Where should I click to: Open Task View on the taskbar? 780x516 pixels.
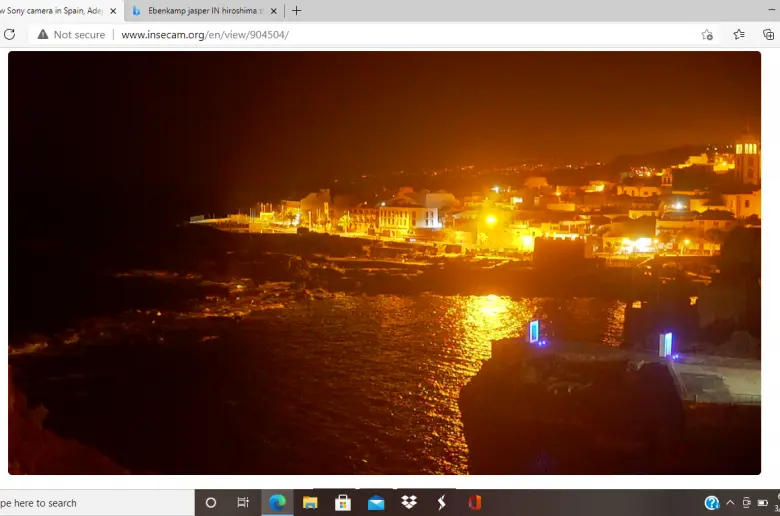pos(243,502)
